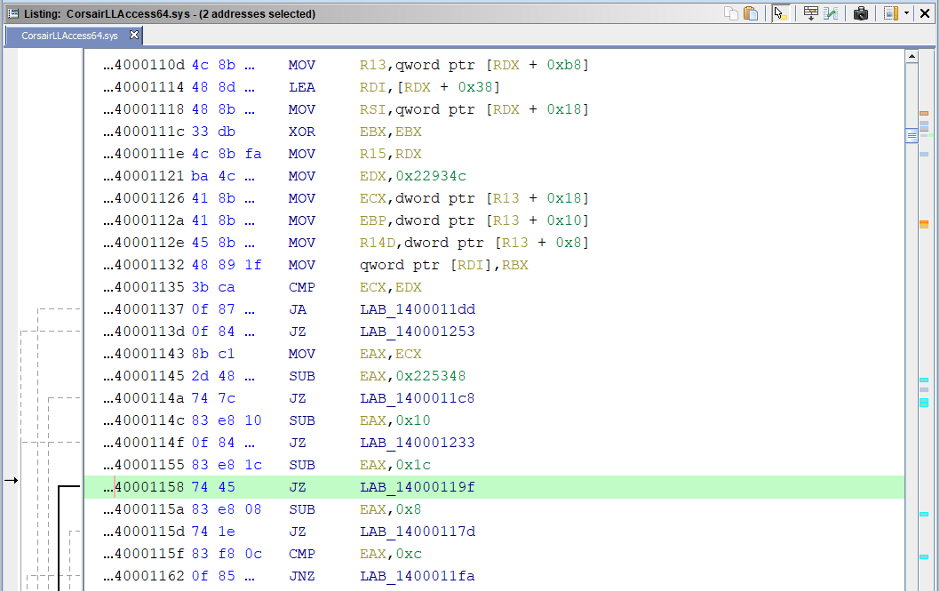Click operand EAX,0xc

[390, 554]
